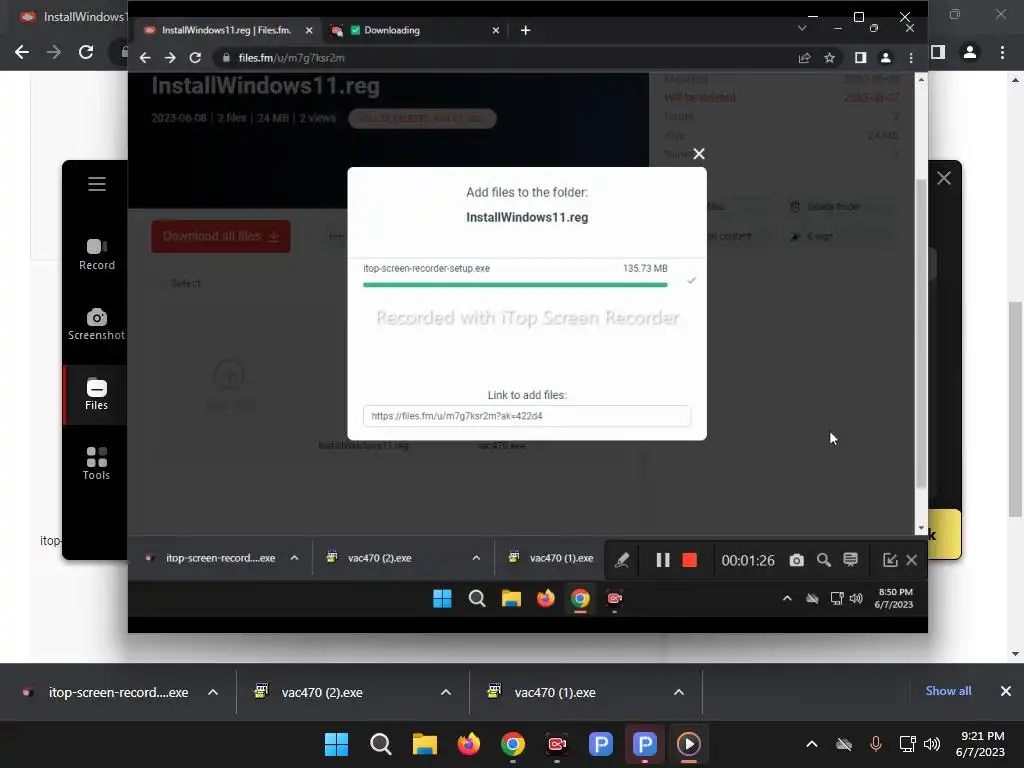1024x768 pixels.
Task: Toggle the side panel in inner browser
Action: click(860, 57)
